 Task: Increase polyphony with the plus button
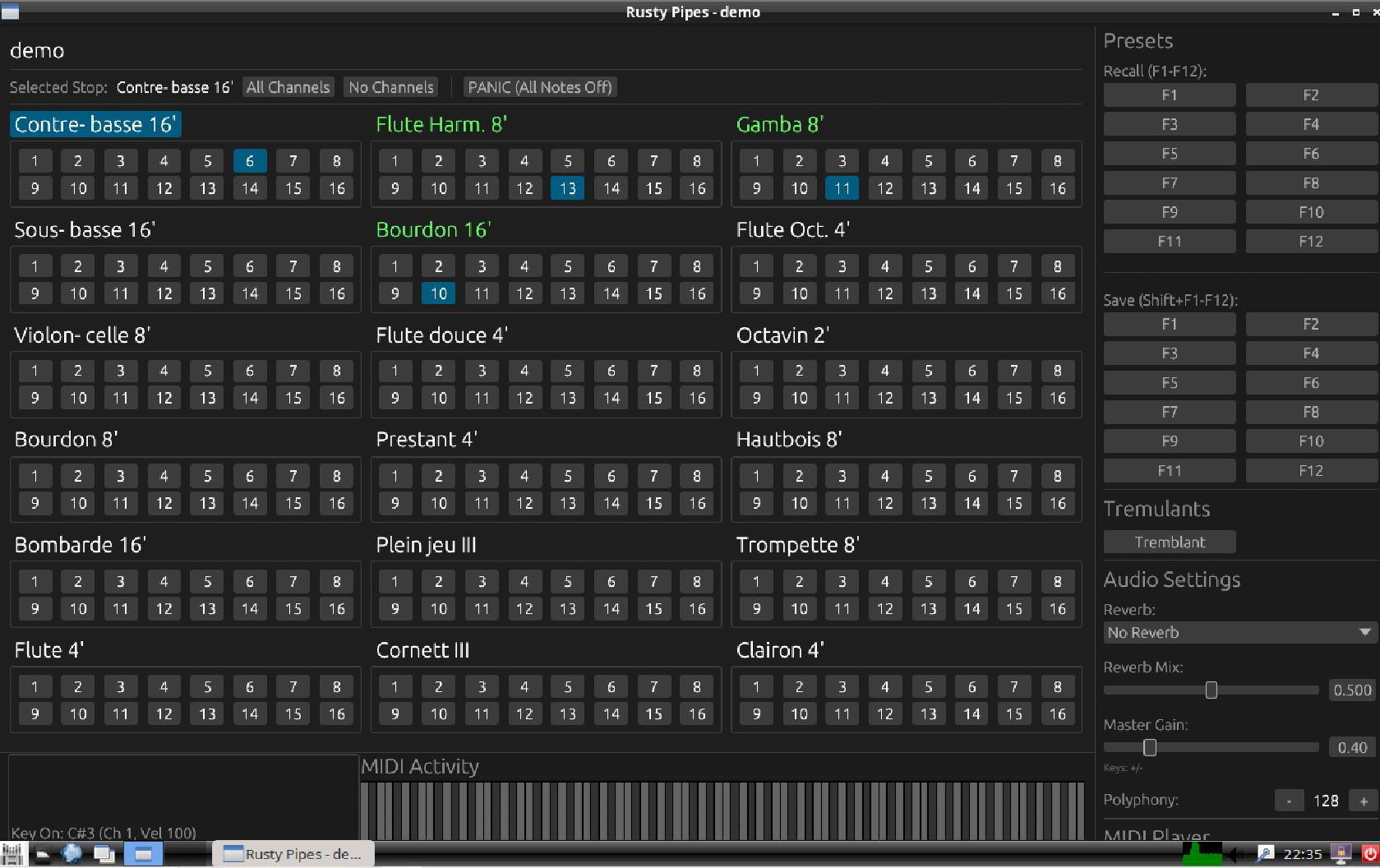1364,801
